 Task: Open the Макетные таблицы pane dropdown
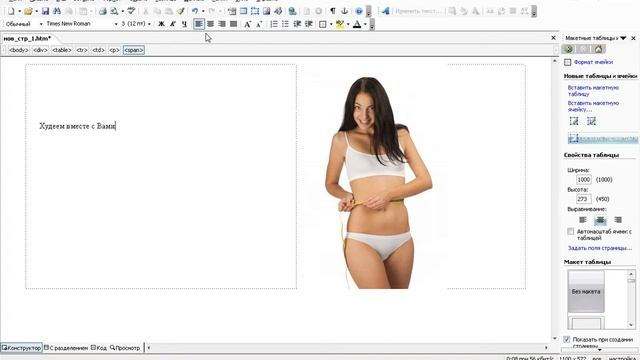pos(623,38)
